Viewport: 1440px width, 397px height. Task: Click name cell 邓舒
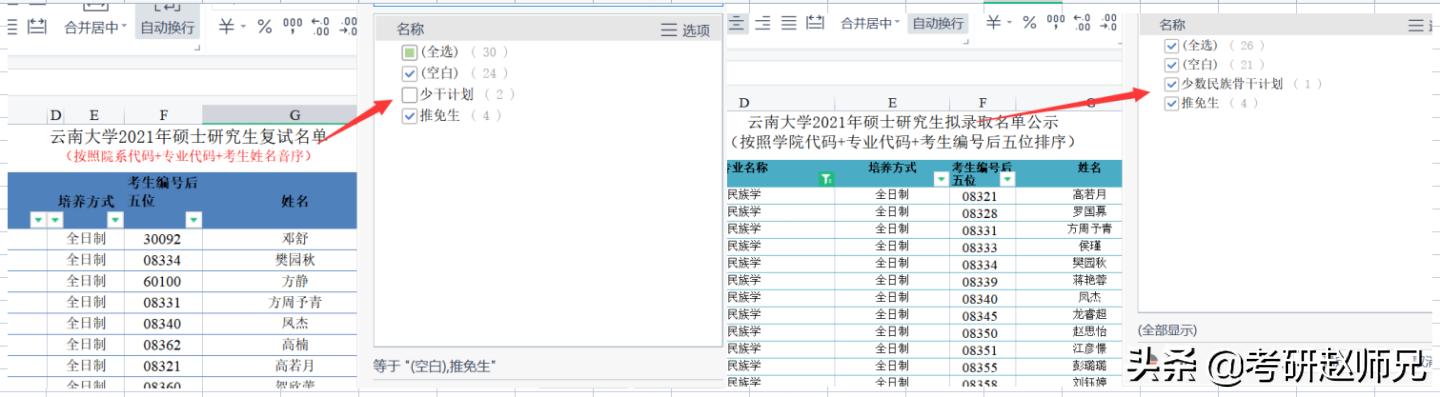(295, 239)
